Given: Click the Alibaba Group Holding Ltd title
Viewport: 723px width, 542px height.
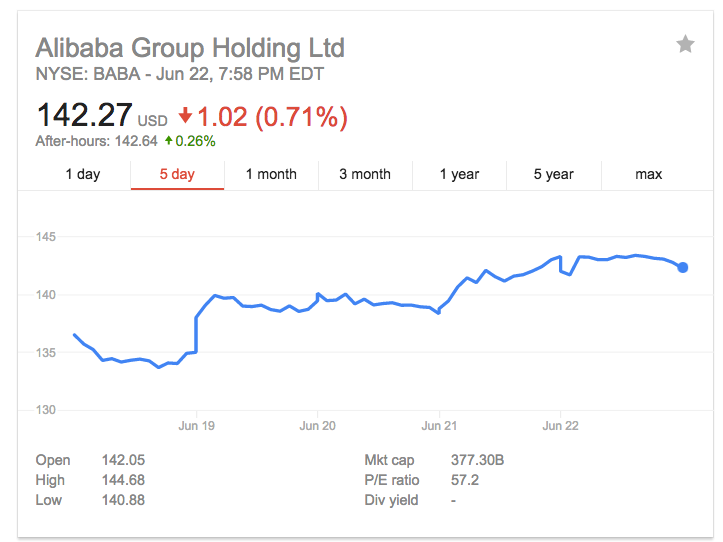Looking at the screenshot, I should (x=190, y=47).
